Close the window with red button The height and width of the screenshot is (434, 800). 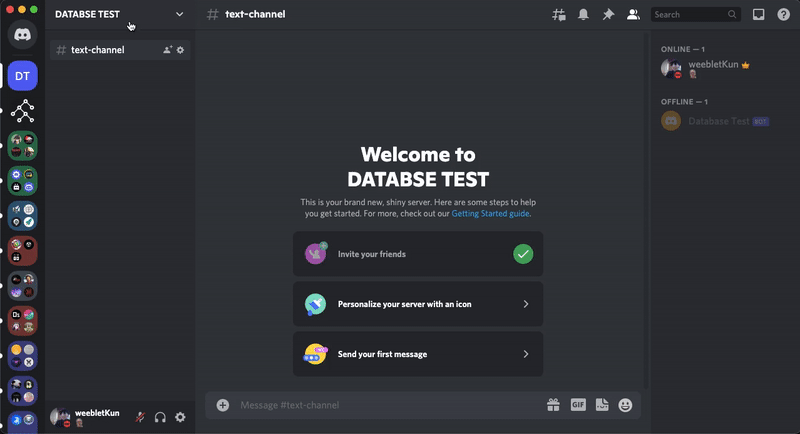[x=10, y=9]
